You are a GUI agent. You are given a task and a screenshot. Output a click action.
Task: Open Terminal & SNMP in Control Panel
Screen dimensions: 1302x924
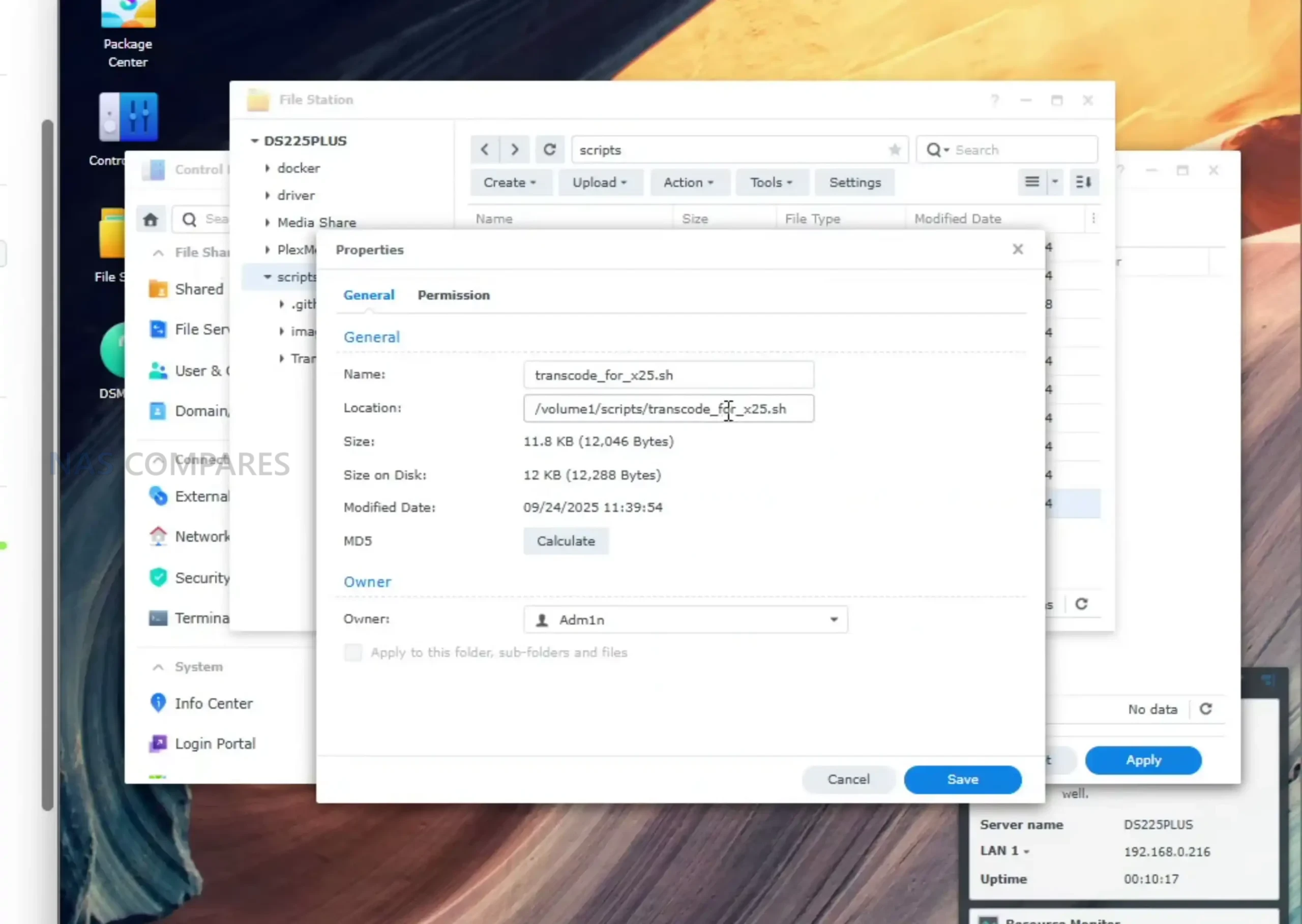pos(188,618)
